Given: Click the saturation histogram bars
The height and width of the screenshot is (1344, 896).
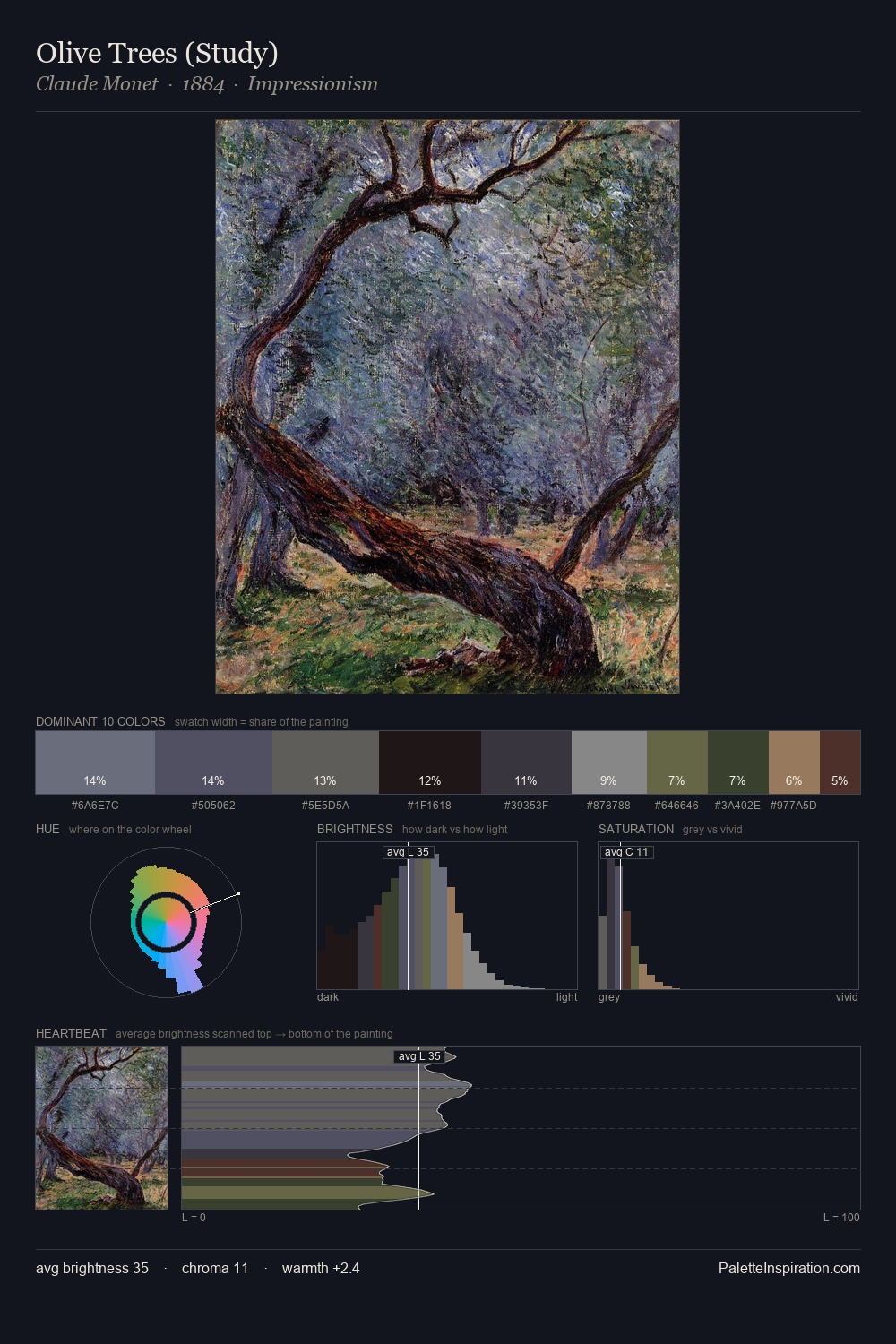Looking at the screenshot, I should coord(728,916).
